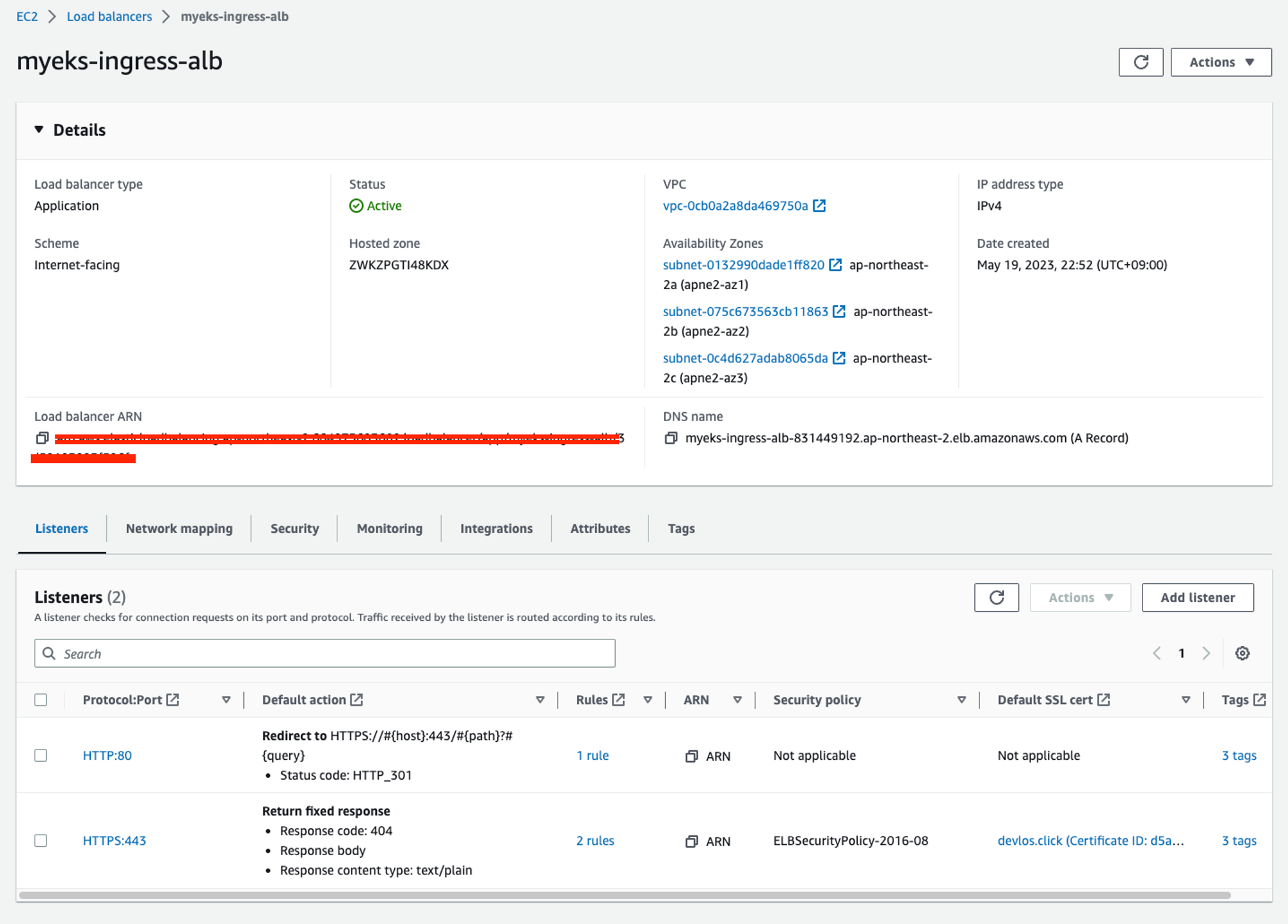Select the HTTPS:443 listener checkbox
The width and height of the screenshot is (1288, 924).
point(41,841)
